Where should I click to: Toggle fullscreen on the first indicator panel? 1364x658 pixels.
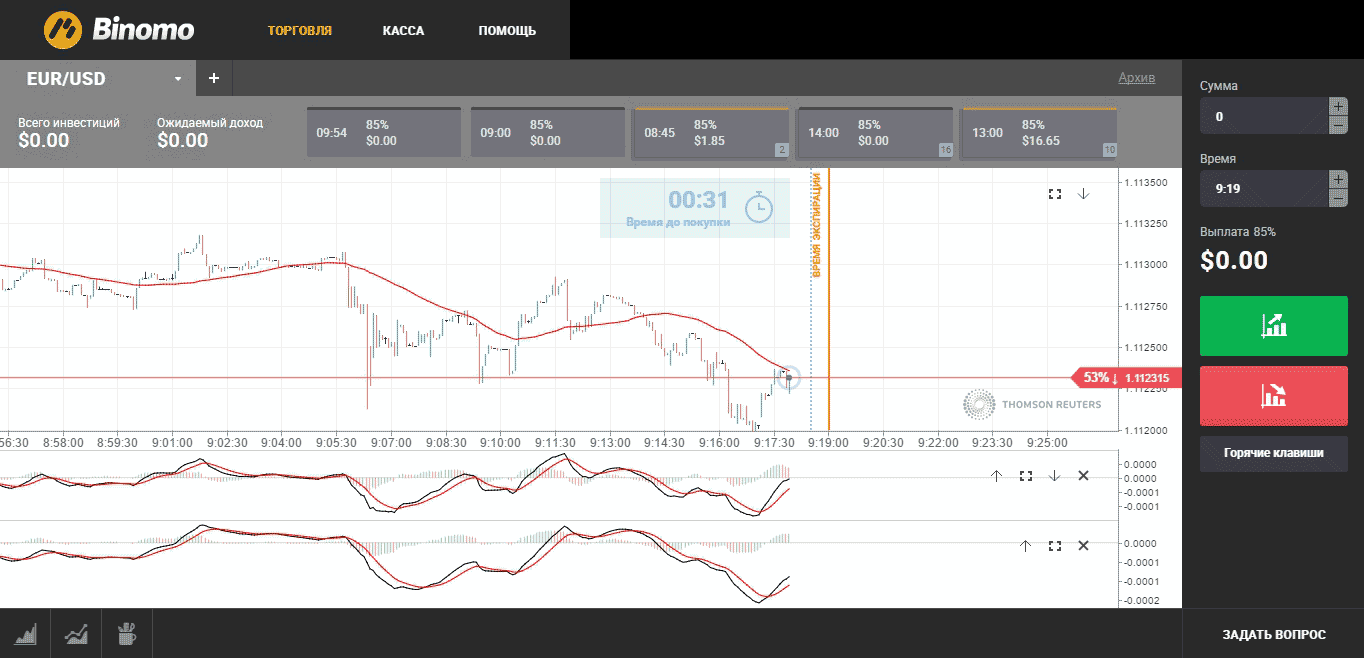(1025, 476)
